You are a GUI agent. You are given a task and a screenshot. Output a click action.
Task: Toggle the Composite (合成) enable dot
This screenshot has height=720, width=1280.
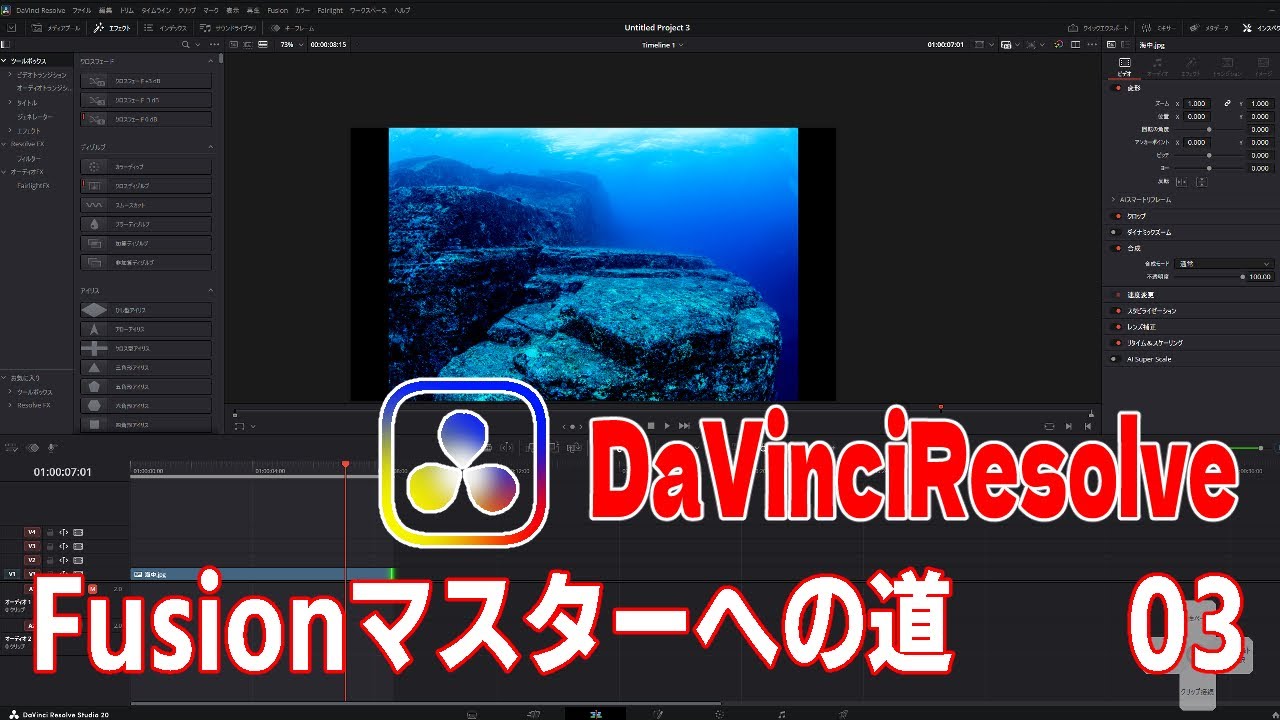point(1117,248)
